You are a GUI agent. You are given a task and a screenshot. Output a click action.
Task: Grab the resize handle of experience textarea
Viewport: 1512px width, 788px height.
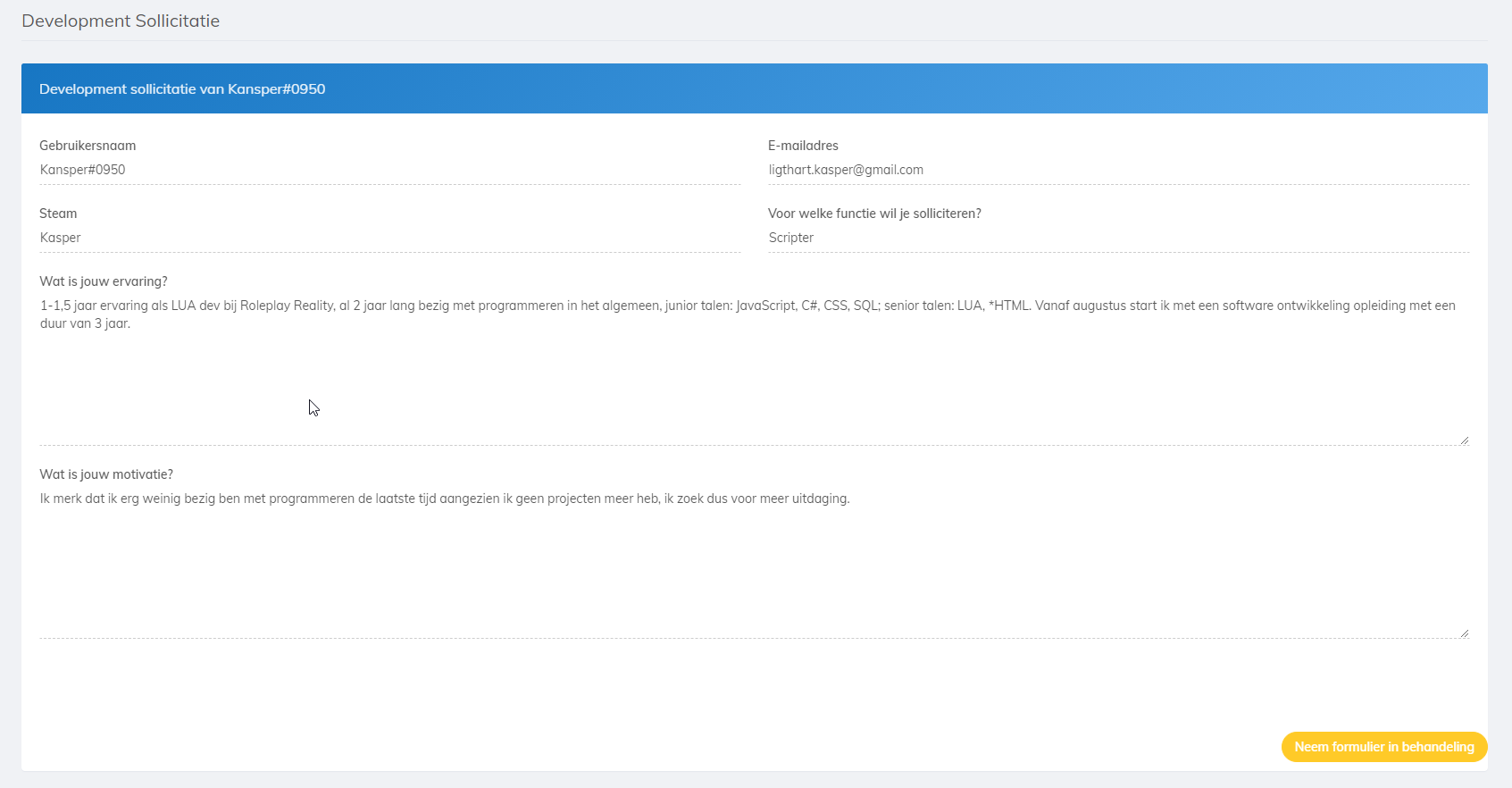click(1464, 440)
